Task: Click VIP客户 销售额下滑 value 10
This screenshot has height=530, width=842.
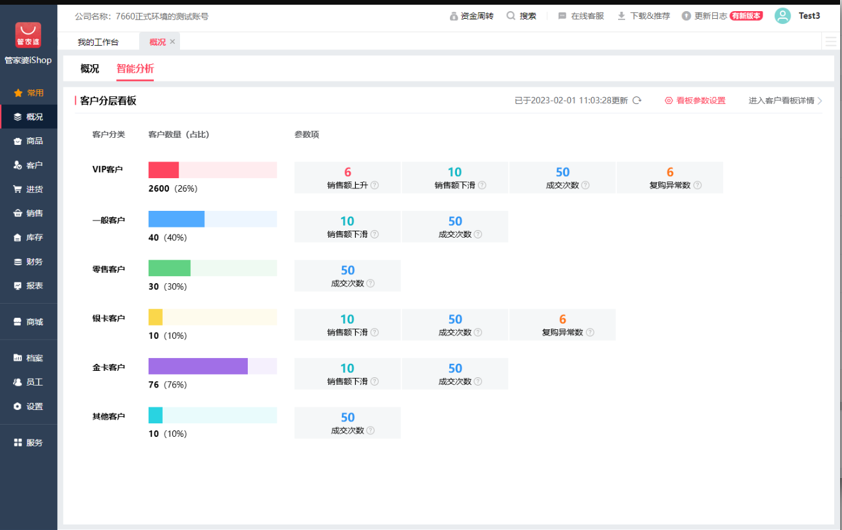Action: 455,172
